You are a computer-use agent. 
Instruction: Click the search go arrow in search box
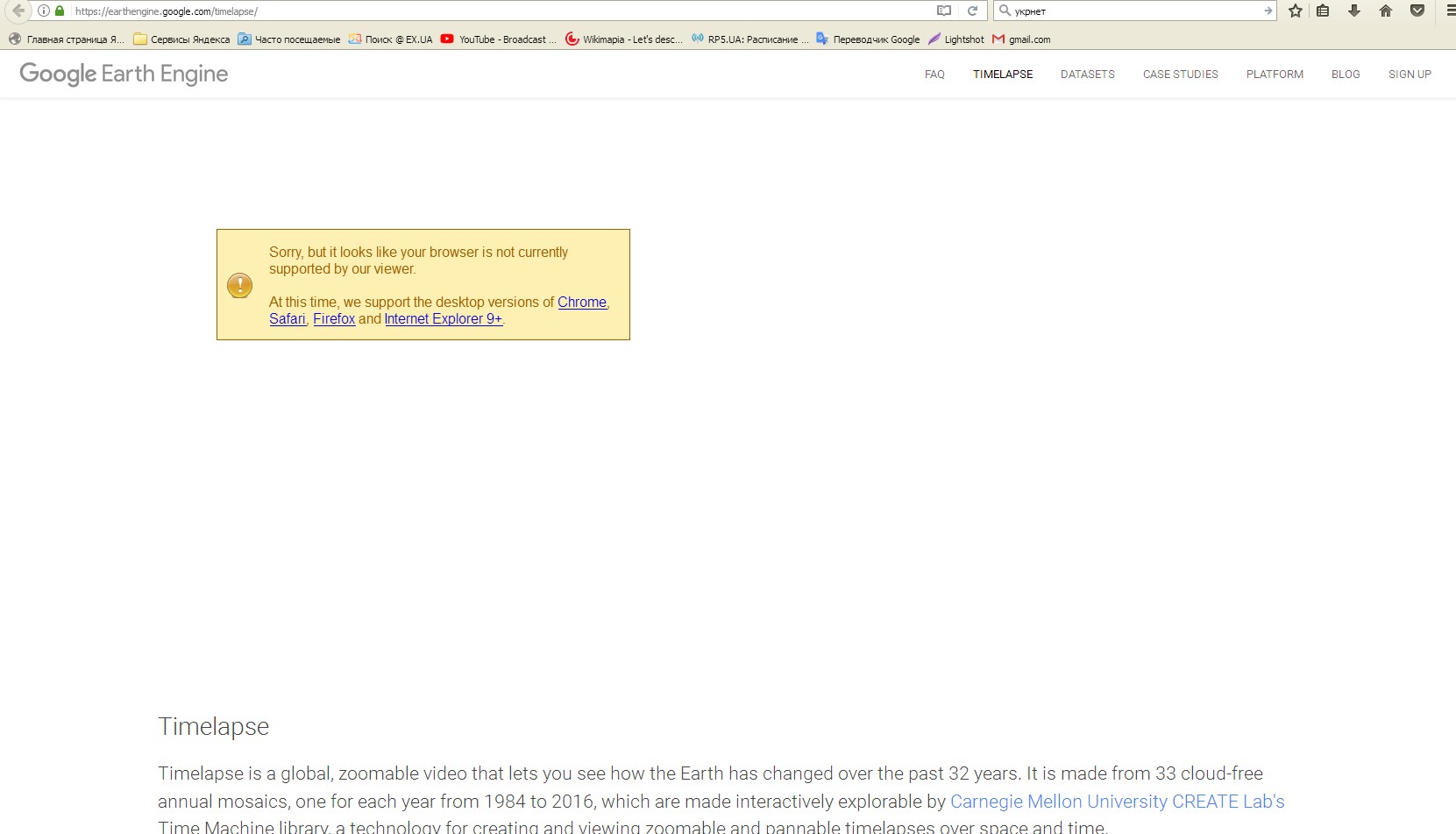pyautogui.click(x=1268, y=11)
